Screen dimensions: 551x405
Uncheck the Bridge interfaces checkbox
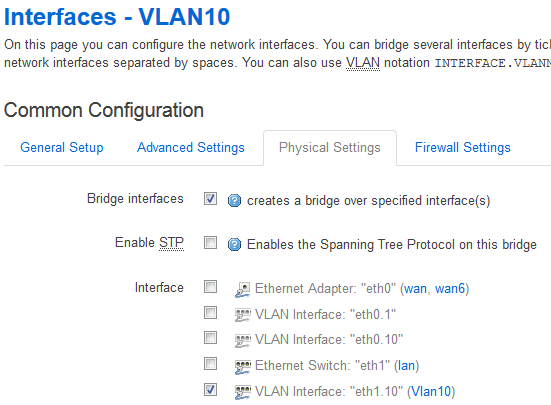(x=210, y=198)
